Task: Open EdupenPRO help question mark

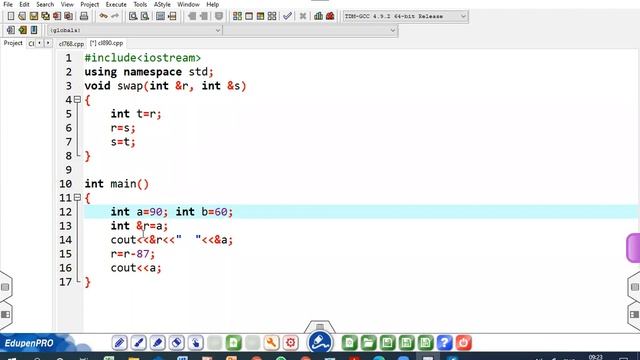Action: click(444, 343)
